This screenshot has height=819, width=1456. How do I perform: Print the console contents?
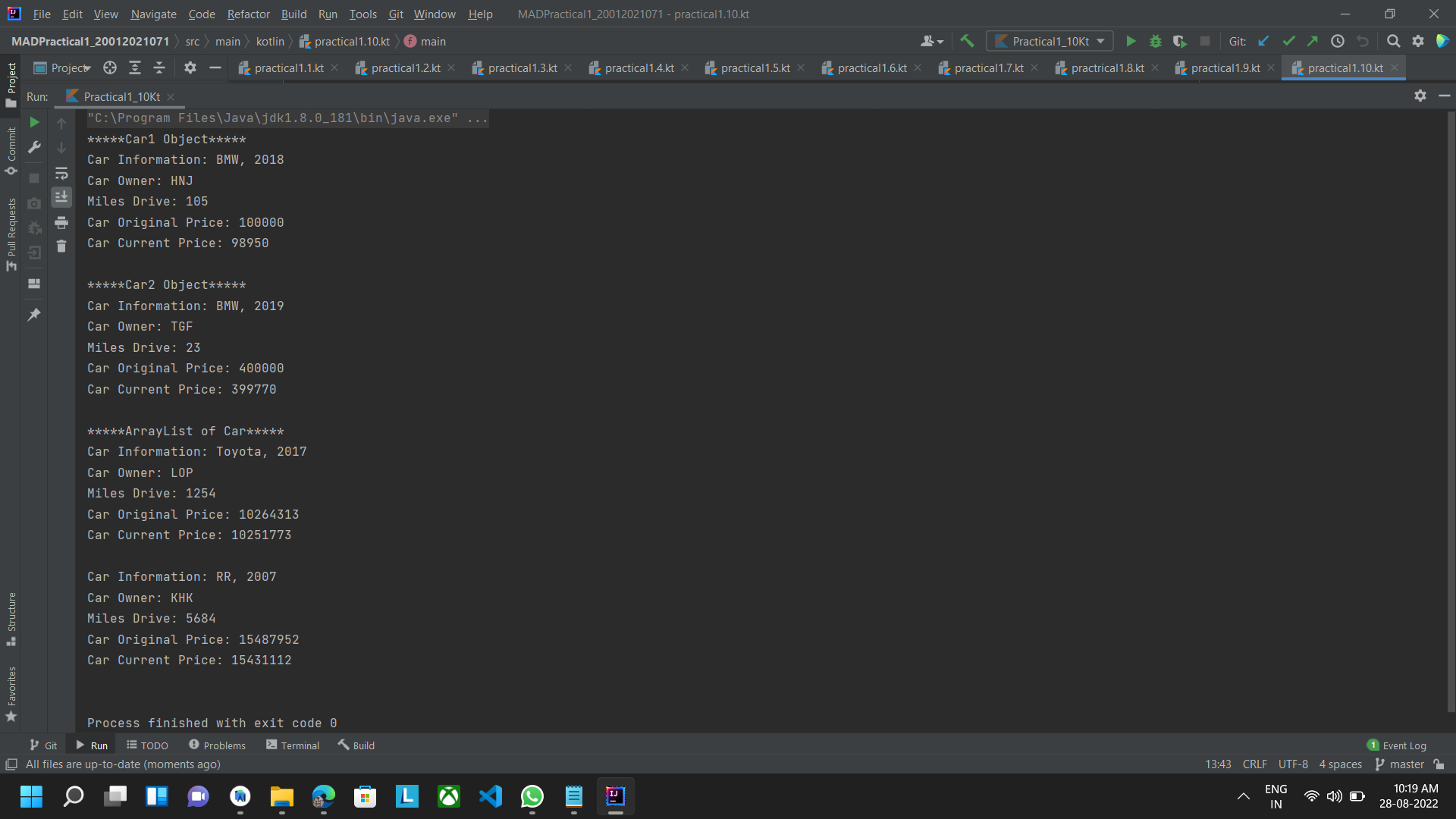pyautogui.click(x=61, y=222)
